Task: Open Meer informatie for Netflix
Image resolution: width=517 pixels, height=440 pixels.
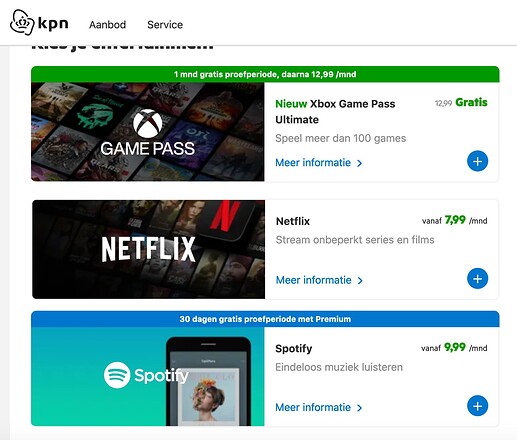Action: point(314,280)
